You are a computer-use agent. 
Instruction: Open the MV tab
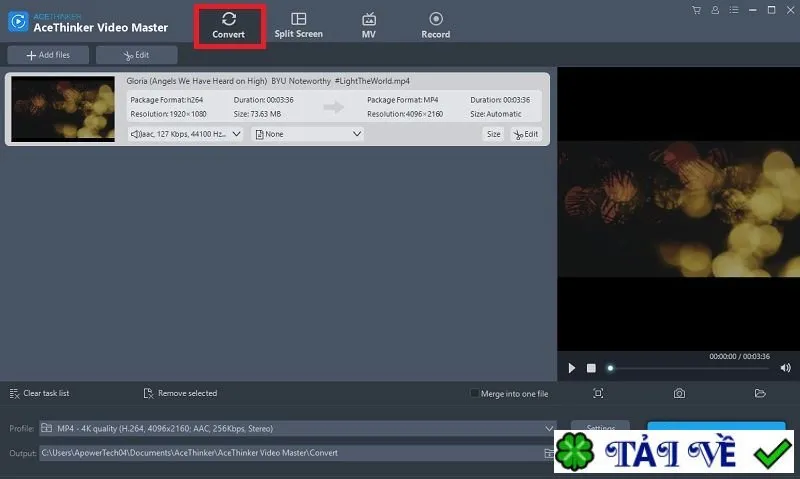click(368, 25)
